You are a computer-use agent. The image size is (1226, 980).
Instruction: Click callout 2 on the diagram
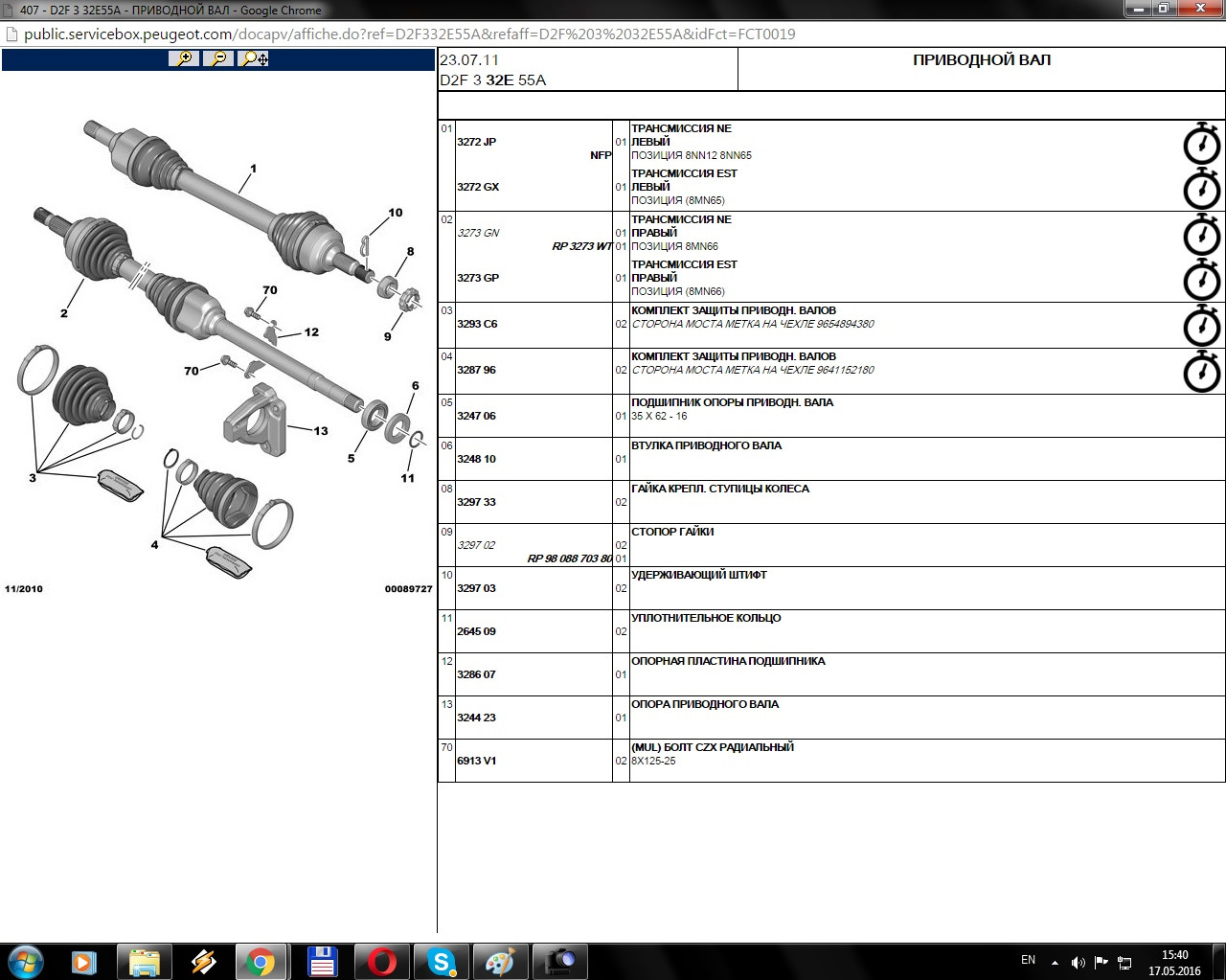(x=64, y=313)
